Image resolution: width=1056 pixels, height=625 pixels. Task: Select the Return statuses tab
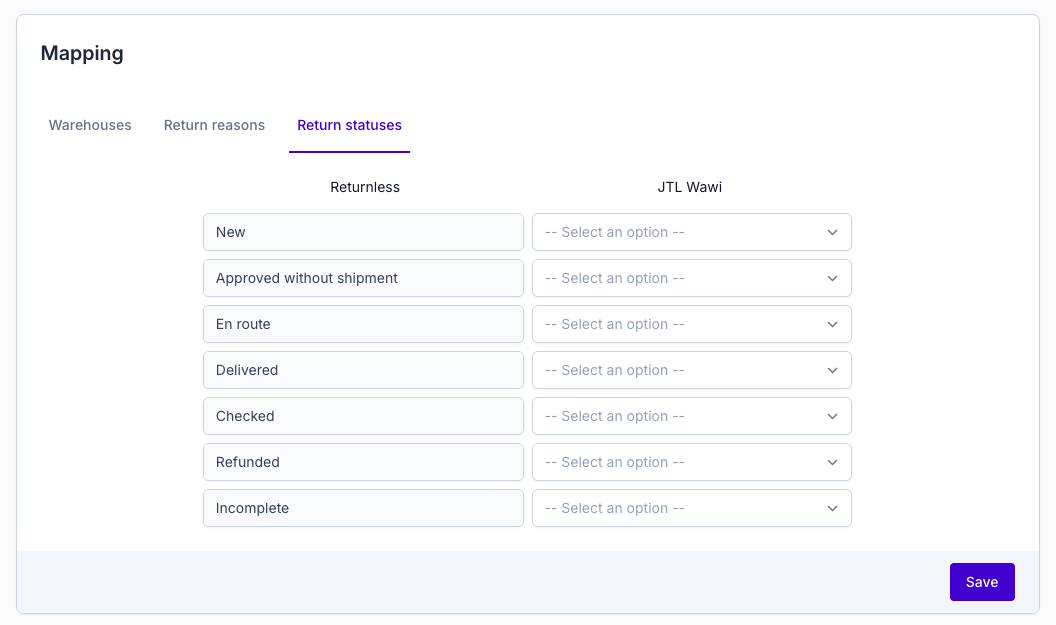point(349,125)
